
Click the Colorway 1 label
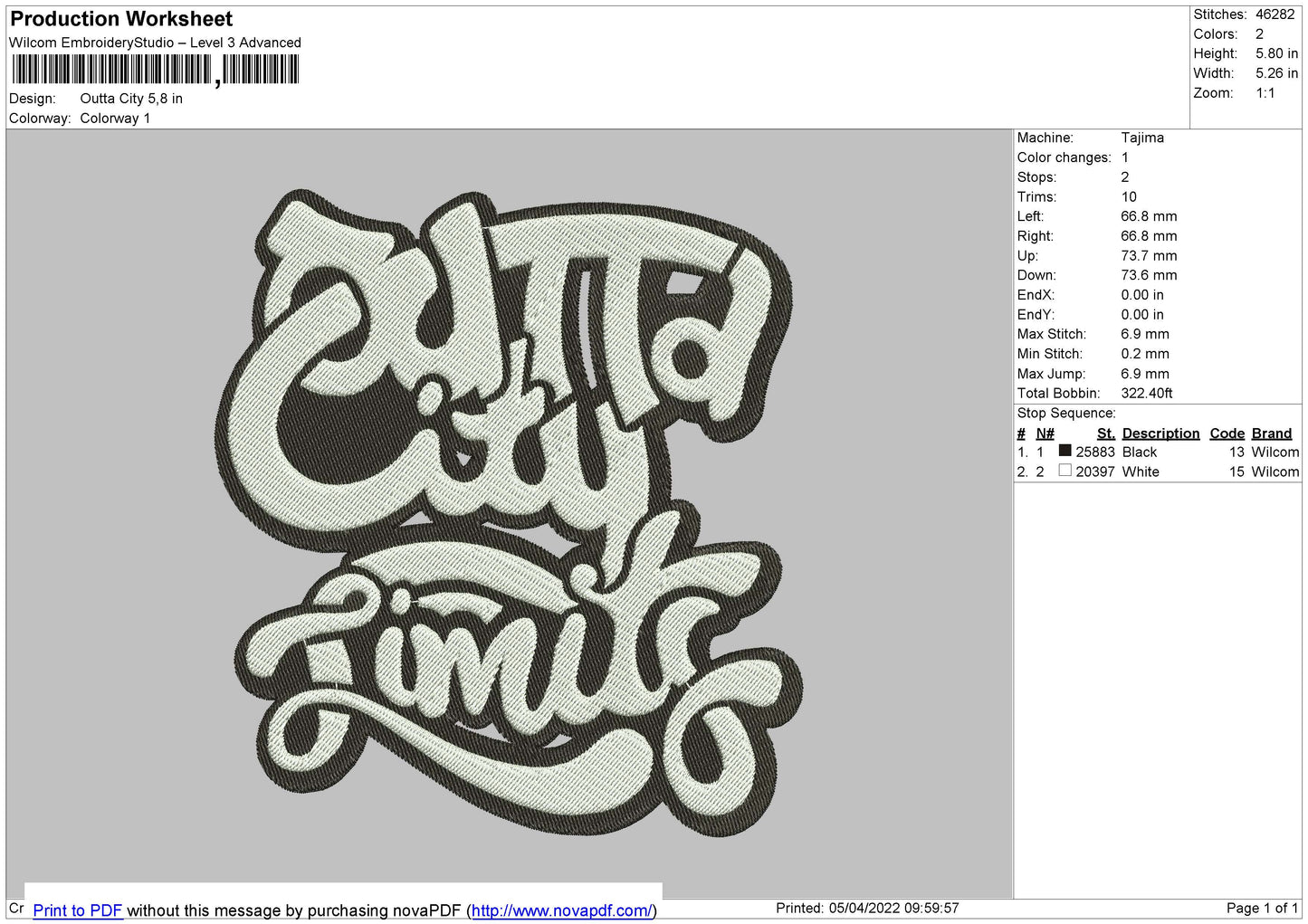(x=115, y=119)
